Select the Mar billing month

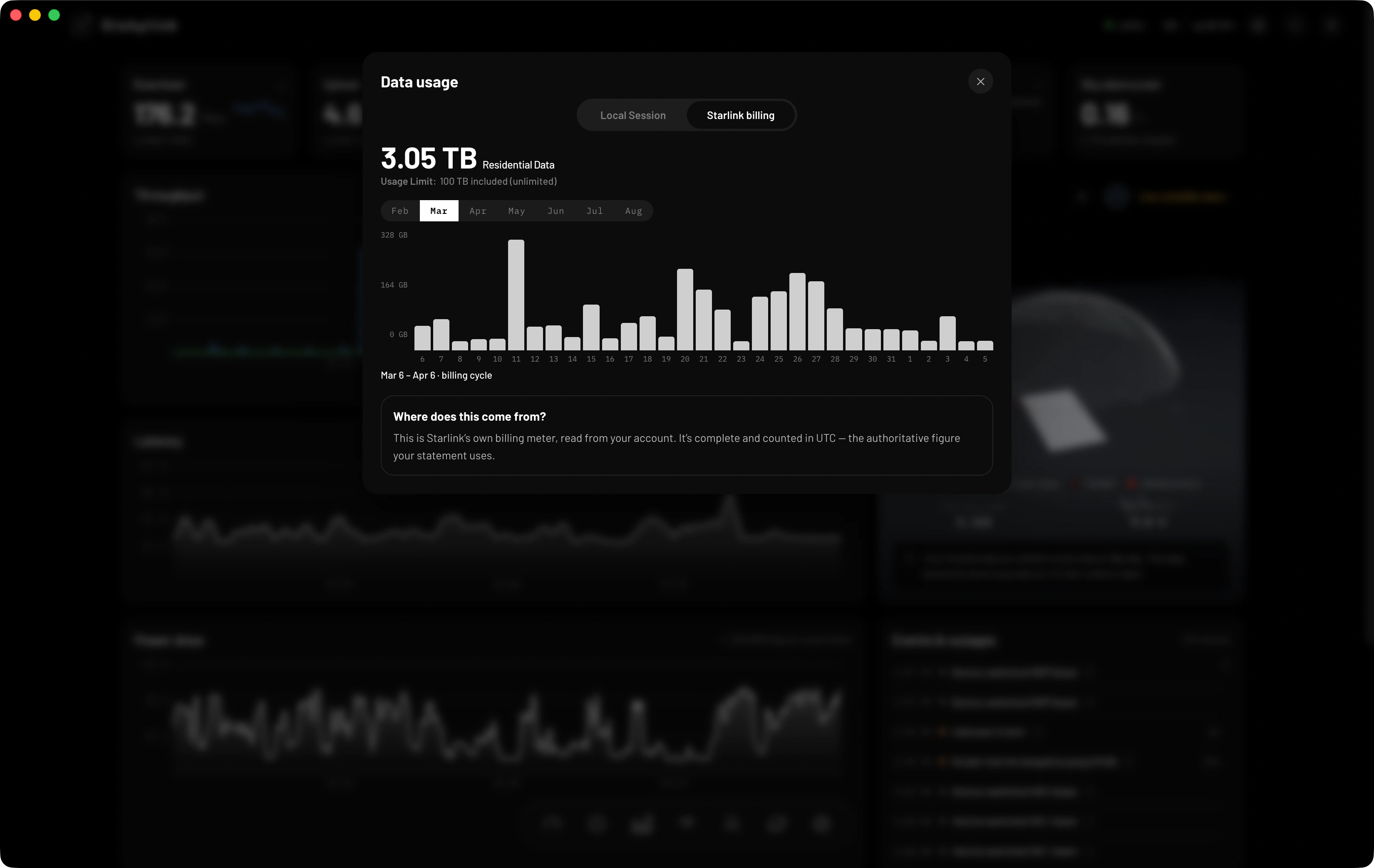(439, 211)
